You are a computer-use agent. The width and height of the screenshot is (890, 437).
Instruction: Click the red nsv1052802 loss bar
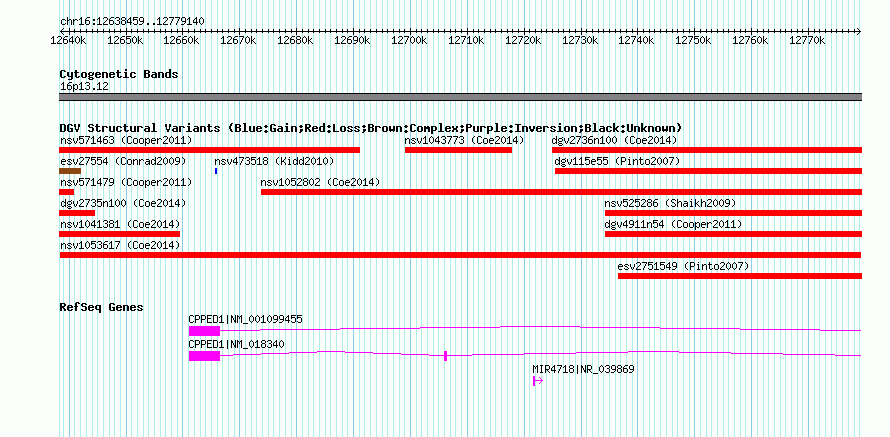coord(561,192)
